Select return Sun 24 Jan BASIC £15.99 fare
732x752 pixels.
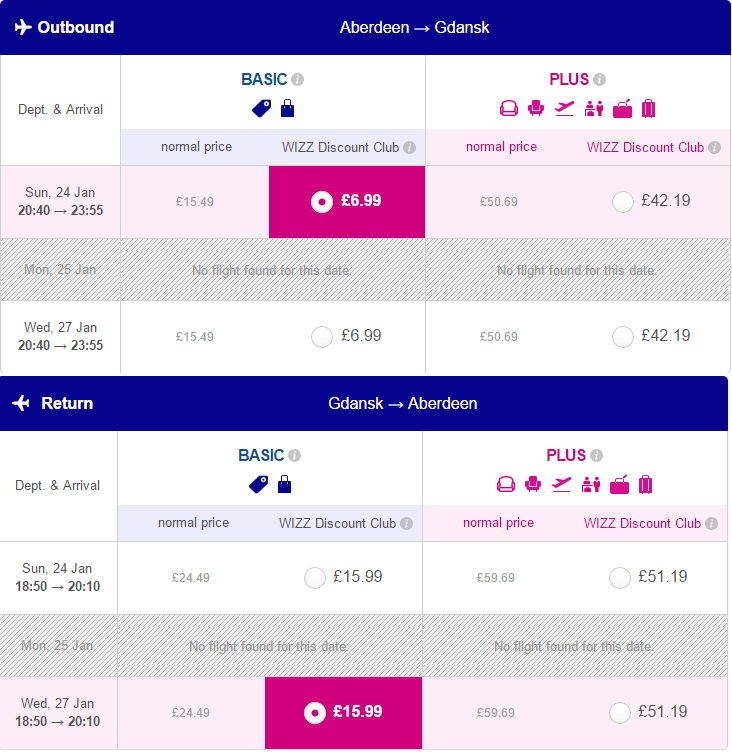point(315,577)
